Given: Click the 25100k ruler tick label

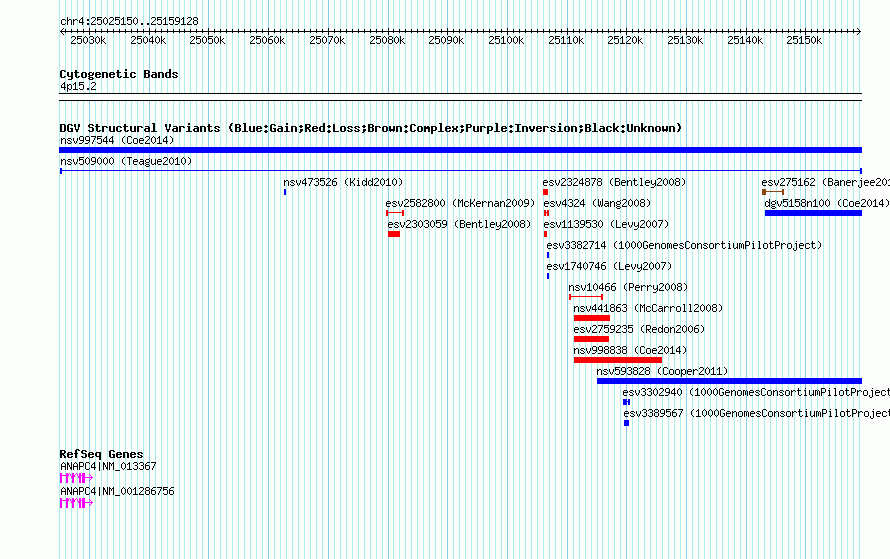Looking at the screenshot, I should [506, 40].
